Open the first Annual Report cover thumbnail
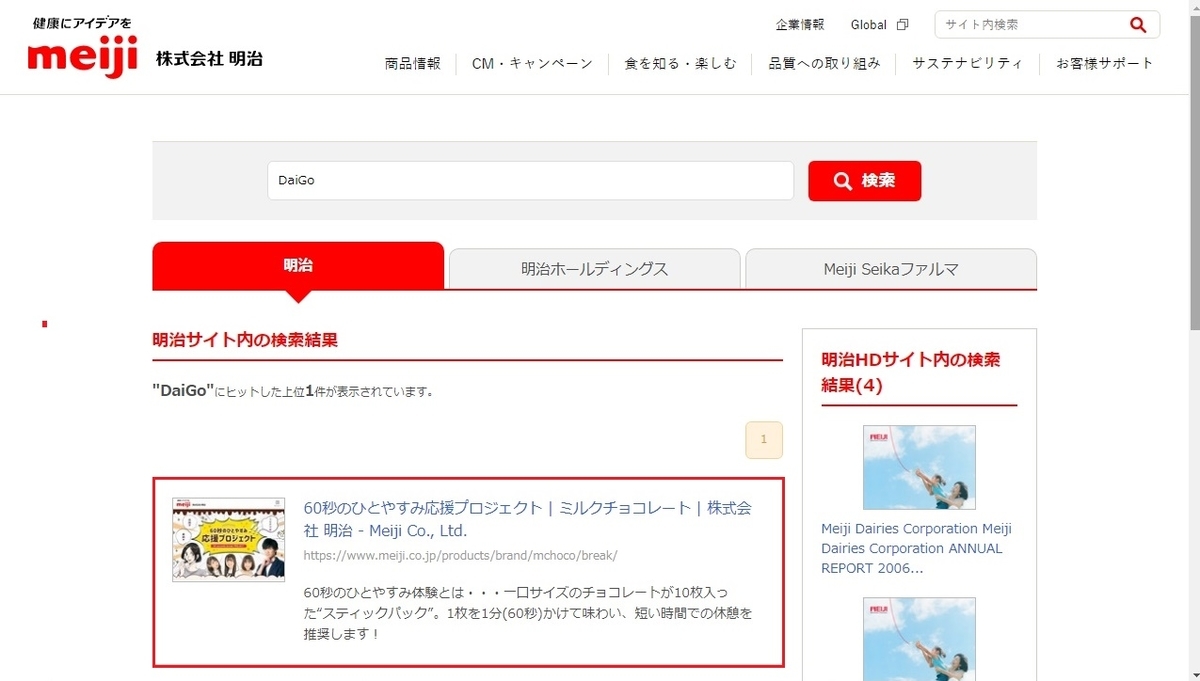Screen dimensions: 1200x681 tap(919, 467)
